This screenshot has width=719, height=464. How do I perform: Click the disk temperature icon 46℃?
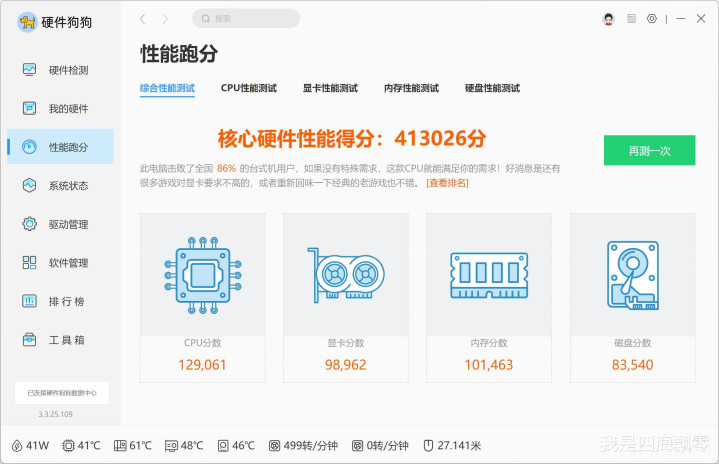click(223, 446)
